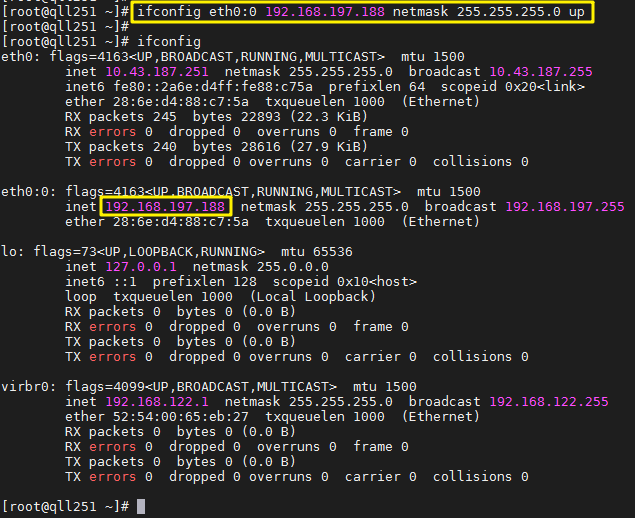Click the eth0:0 interface name
This screenshot has height=518, width=635.
[29, 192]
